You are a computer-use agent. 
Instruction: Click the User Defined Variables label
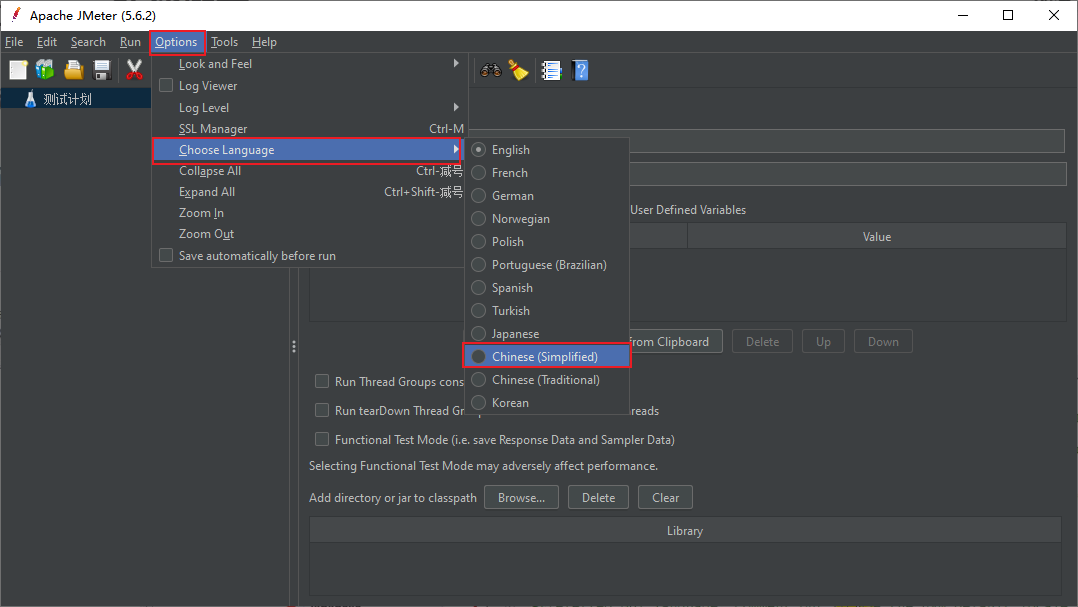pyautogui.click(x=688, y=210)
